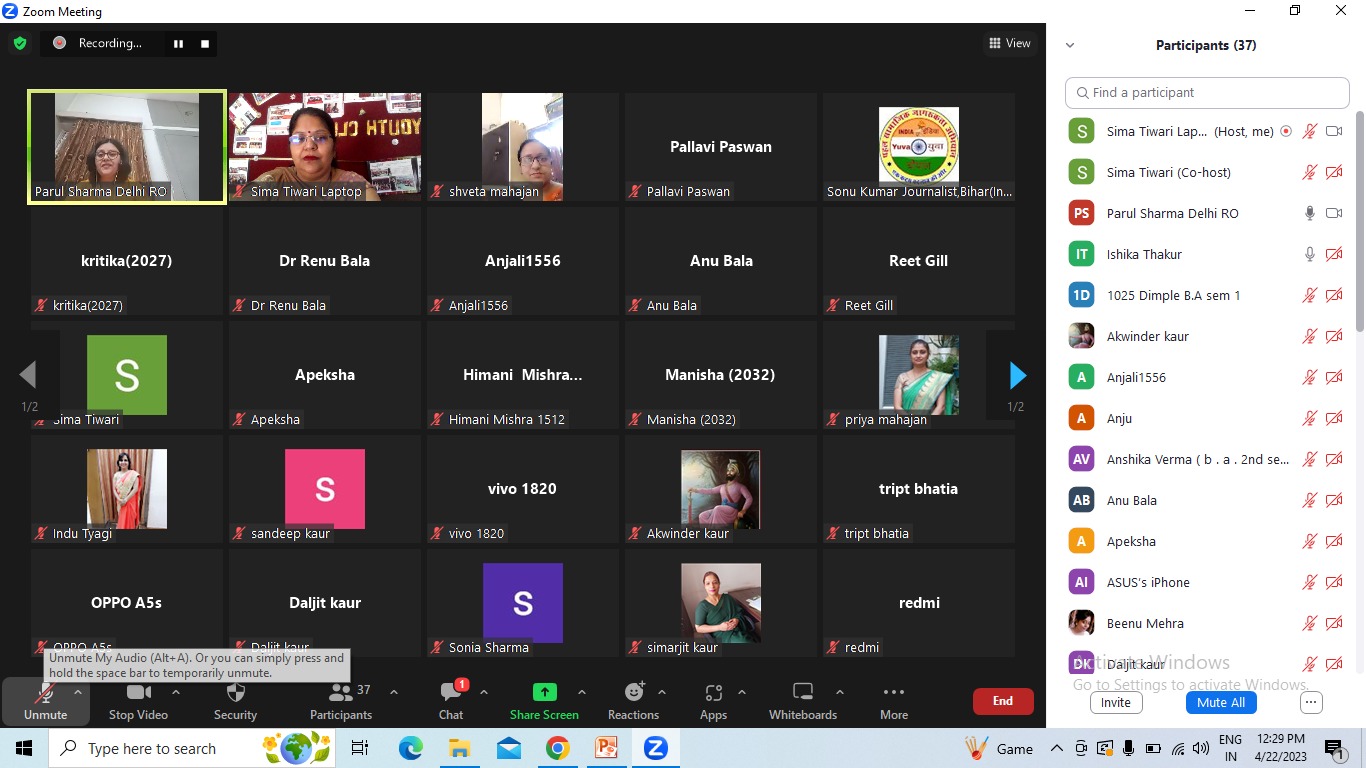Viewport: 1366px width, 768px height.
Task: Show hidden system tray icons chevron
Action: tap(1056, 748)
